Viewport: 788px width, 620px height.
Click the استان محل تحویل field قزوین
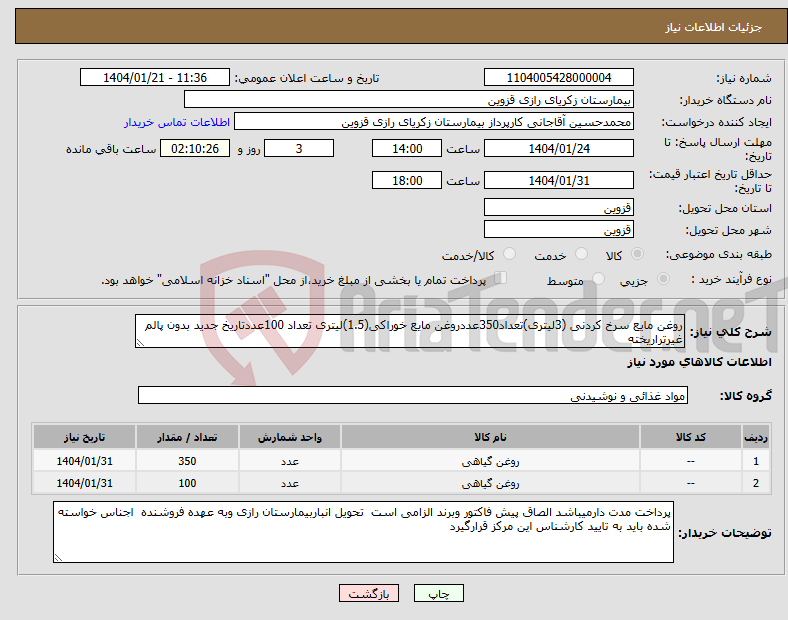click(x=558, y=207)
